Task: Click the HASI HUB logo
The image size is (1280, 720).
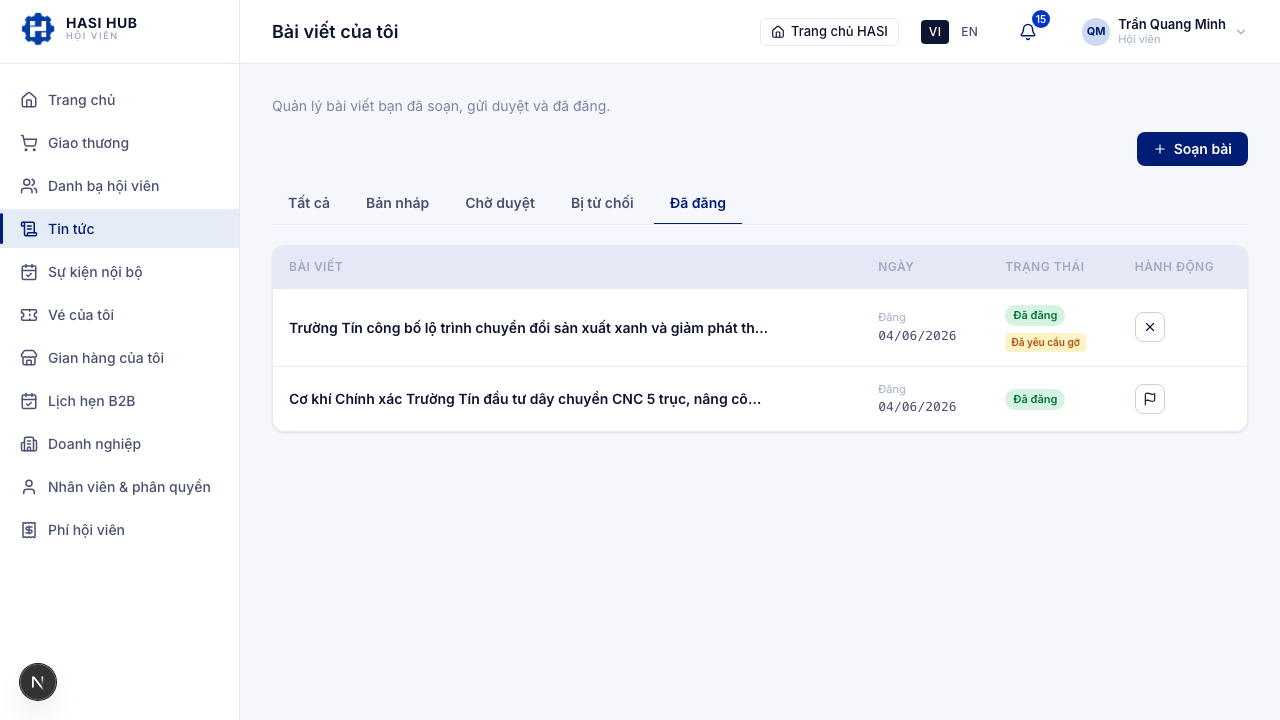Action: tap(79, 29)
